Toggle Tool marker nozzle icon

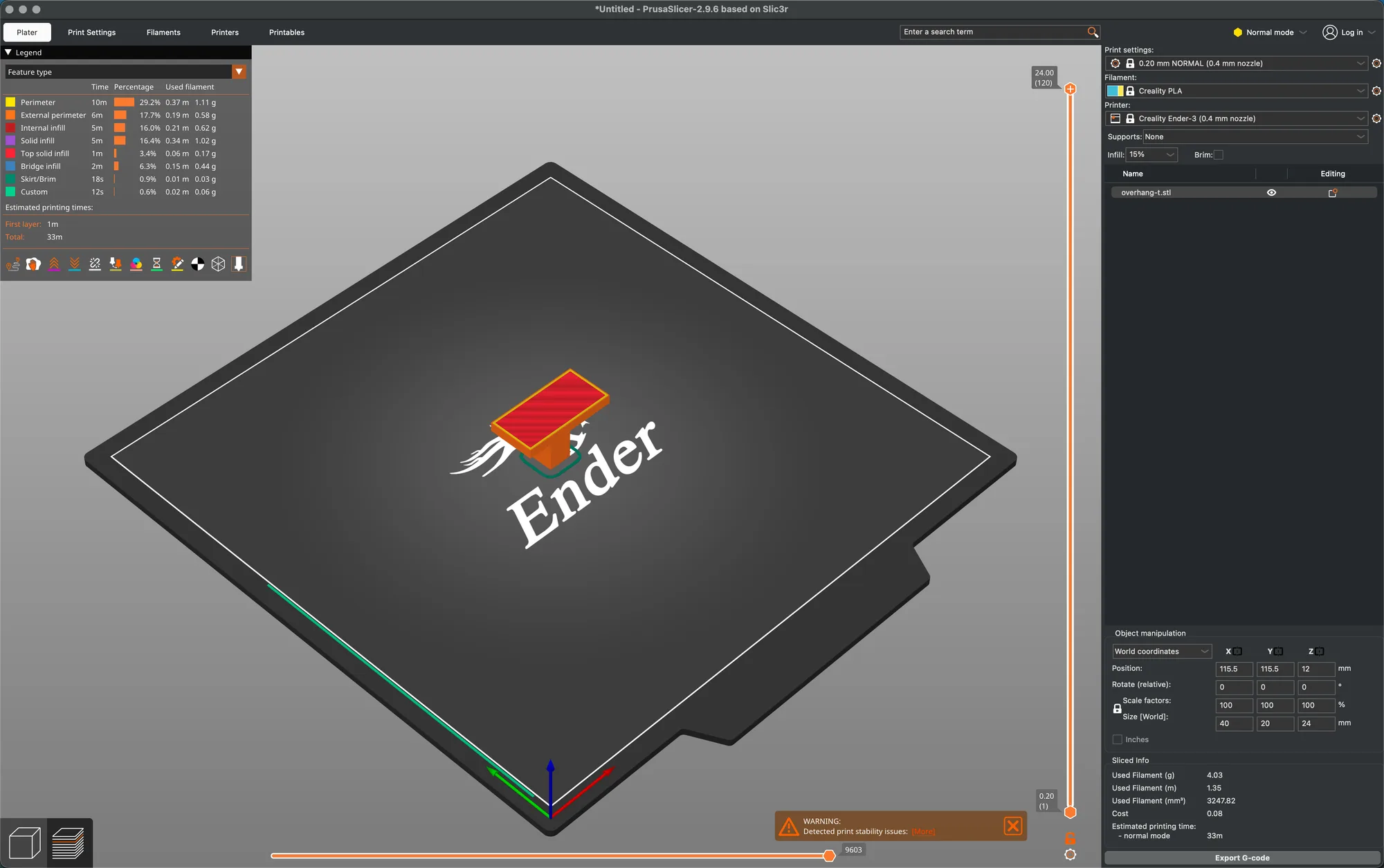239,264
